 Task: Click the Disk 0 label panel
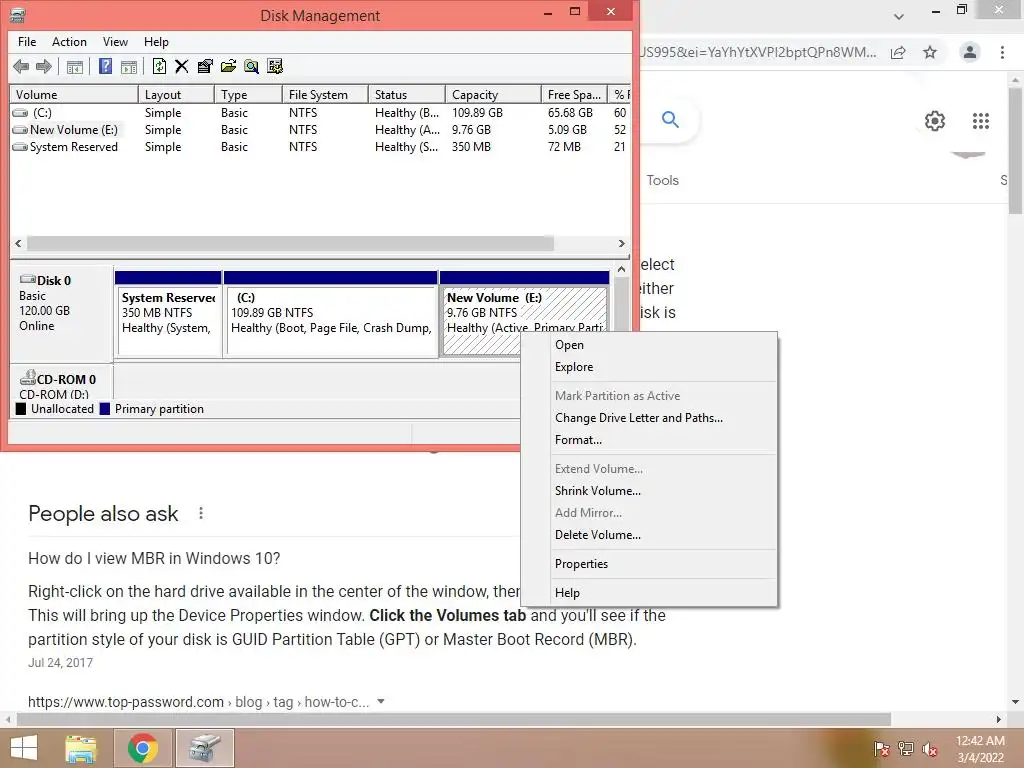61,312
